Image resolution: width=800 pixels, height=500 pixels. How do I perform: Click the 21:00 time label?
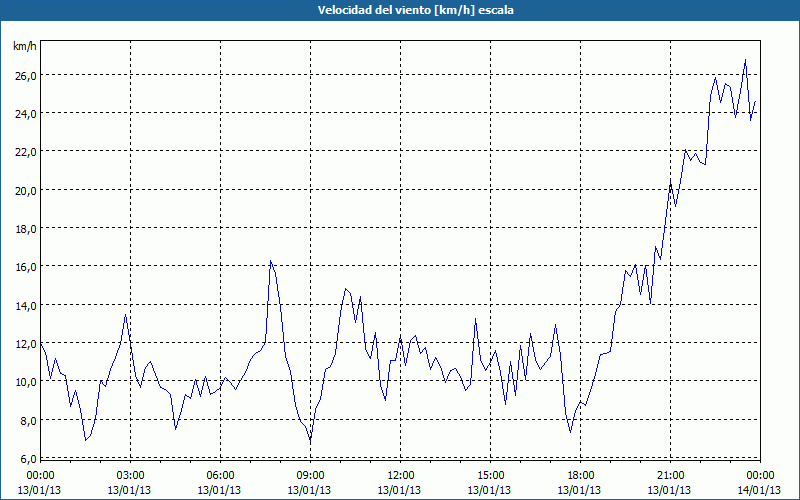[x=670, y=476]
